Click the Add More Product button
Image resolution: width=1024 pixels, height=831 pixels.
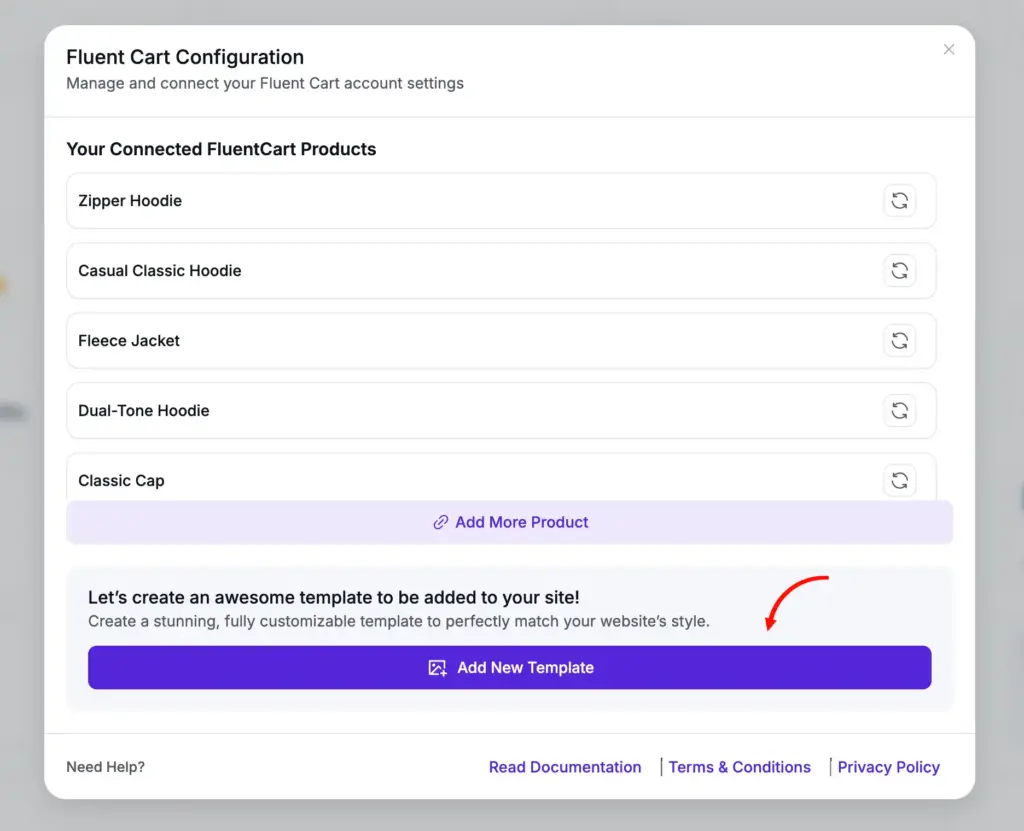pos(510,522)
